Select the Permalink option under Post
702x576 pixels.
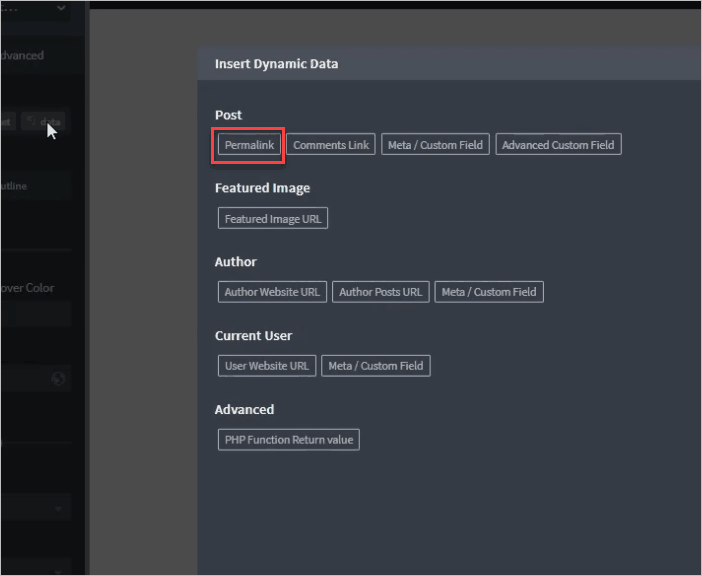pyautogui.click(x=249, y=145)
